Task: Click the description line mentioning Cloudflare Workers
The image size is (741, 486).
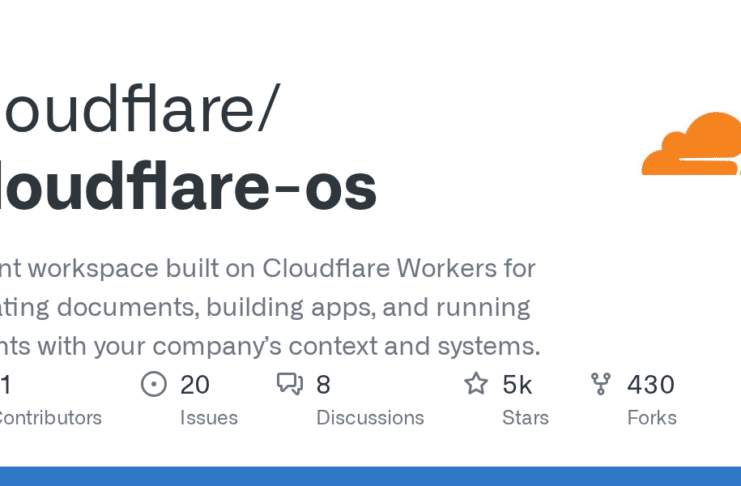Action: (267, 269)
